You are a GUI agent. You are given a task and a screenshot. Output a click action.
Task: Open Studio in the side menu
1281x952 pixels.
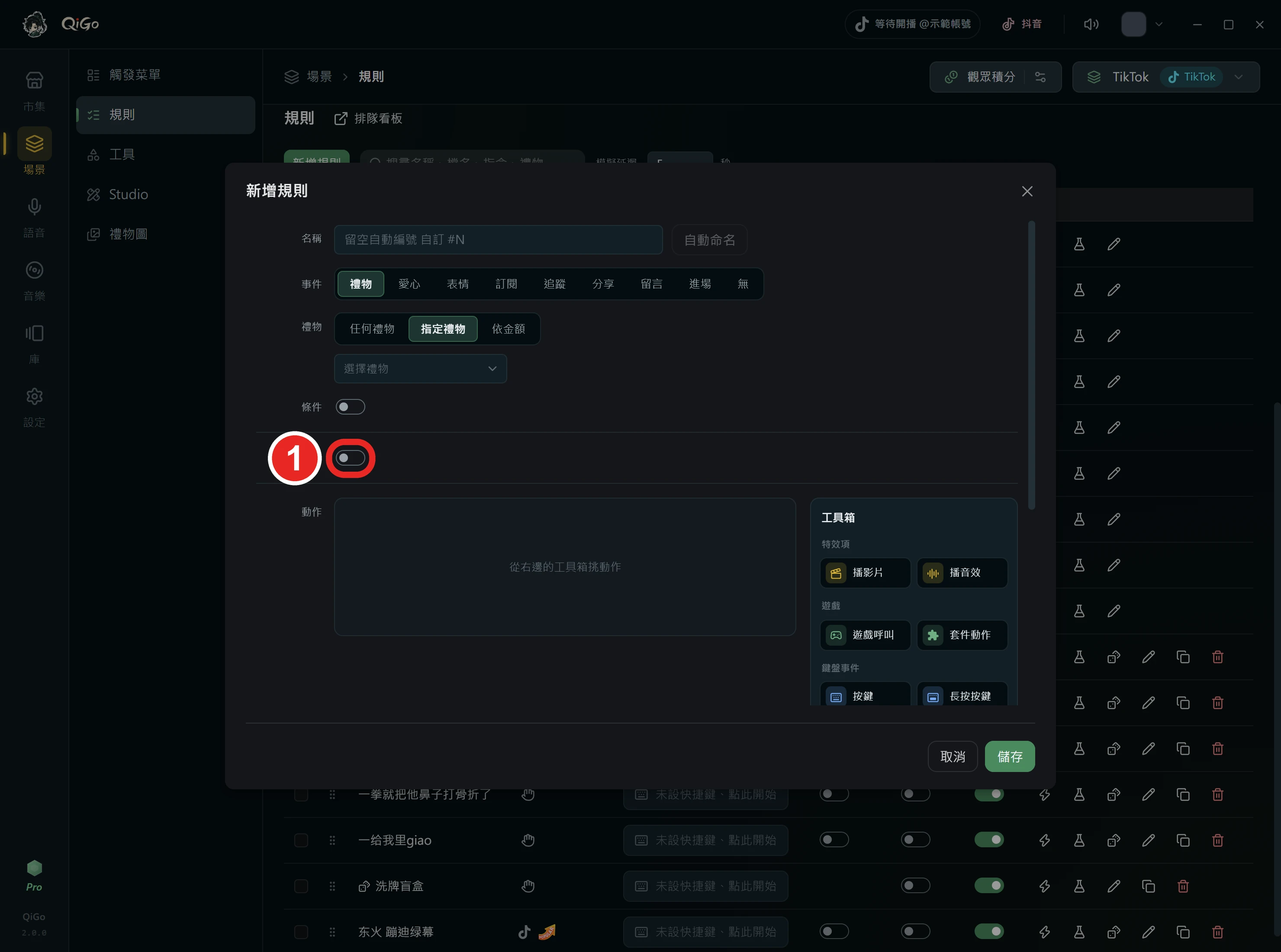tap(165, 194)
